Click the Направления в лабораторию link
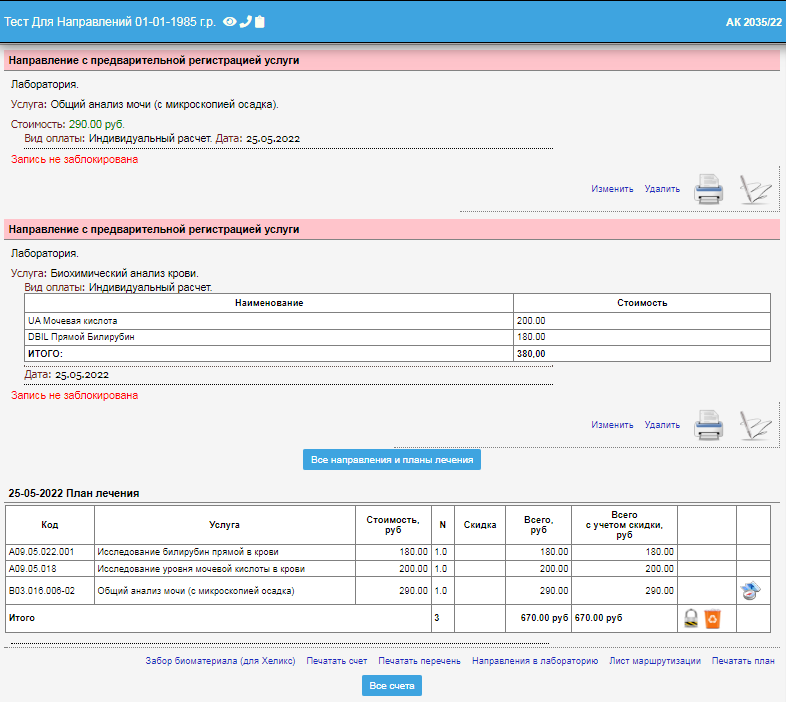The image size is (786, 702). click(x=535, y=661)
